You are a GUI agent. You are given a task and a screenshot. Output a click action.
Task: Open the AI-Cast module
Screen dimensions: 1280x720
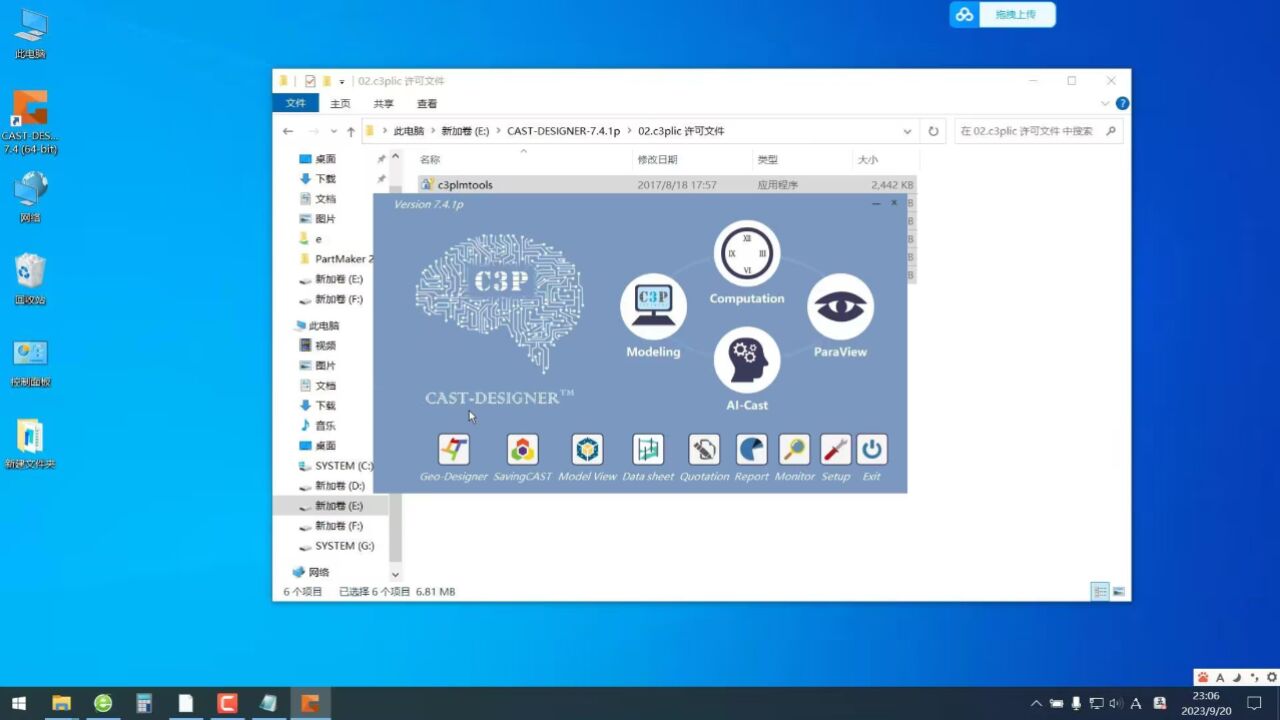[747, 360]
